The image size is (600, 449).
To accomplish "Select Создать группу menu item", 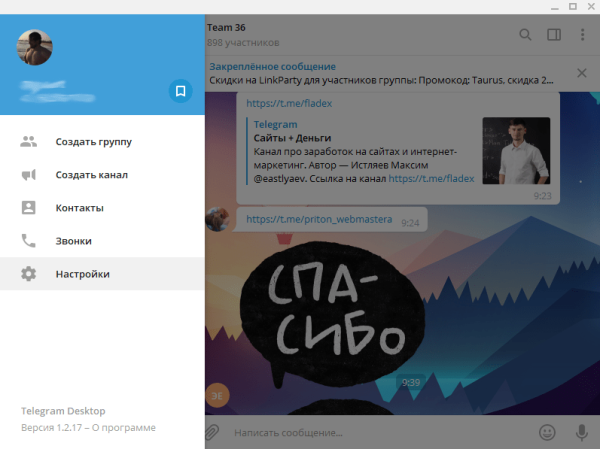I will click(93, 142).
